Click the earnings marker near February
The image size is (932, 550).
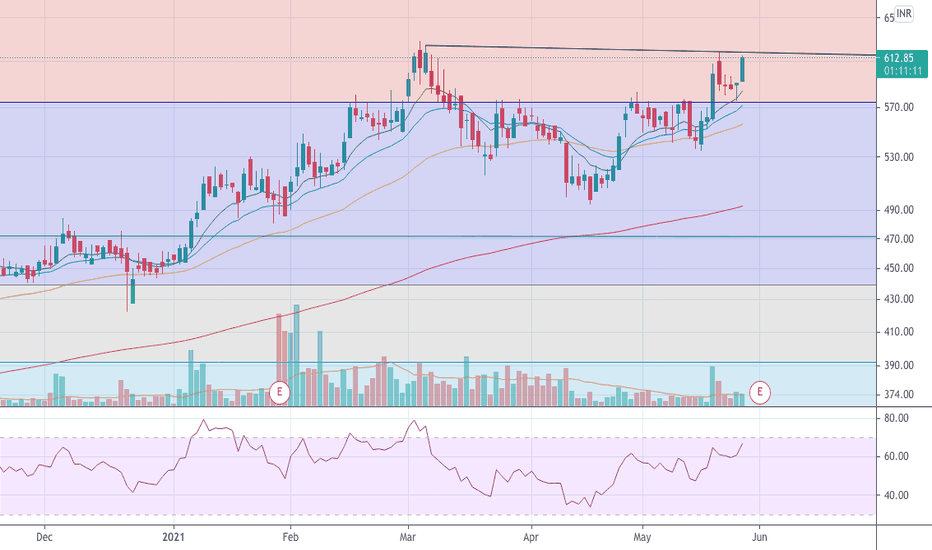pos(279,392)
